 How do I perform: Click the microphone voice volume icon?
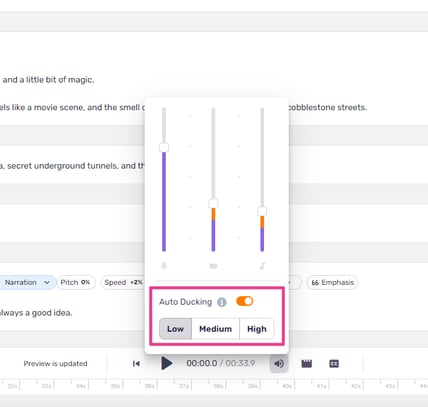click(x=164, y=266)
